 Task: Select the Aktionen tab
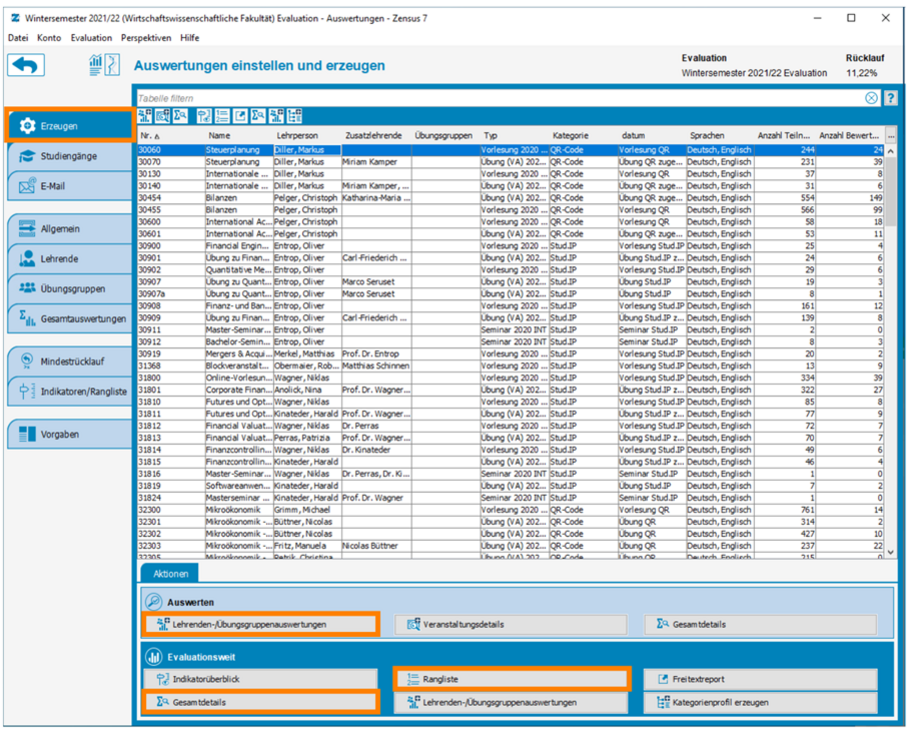pos(169,574)
